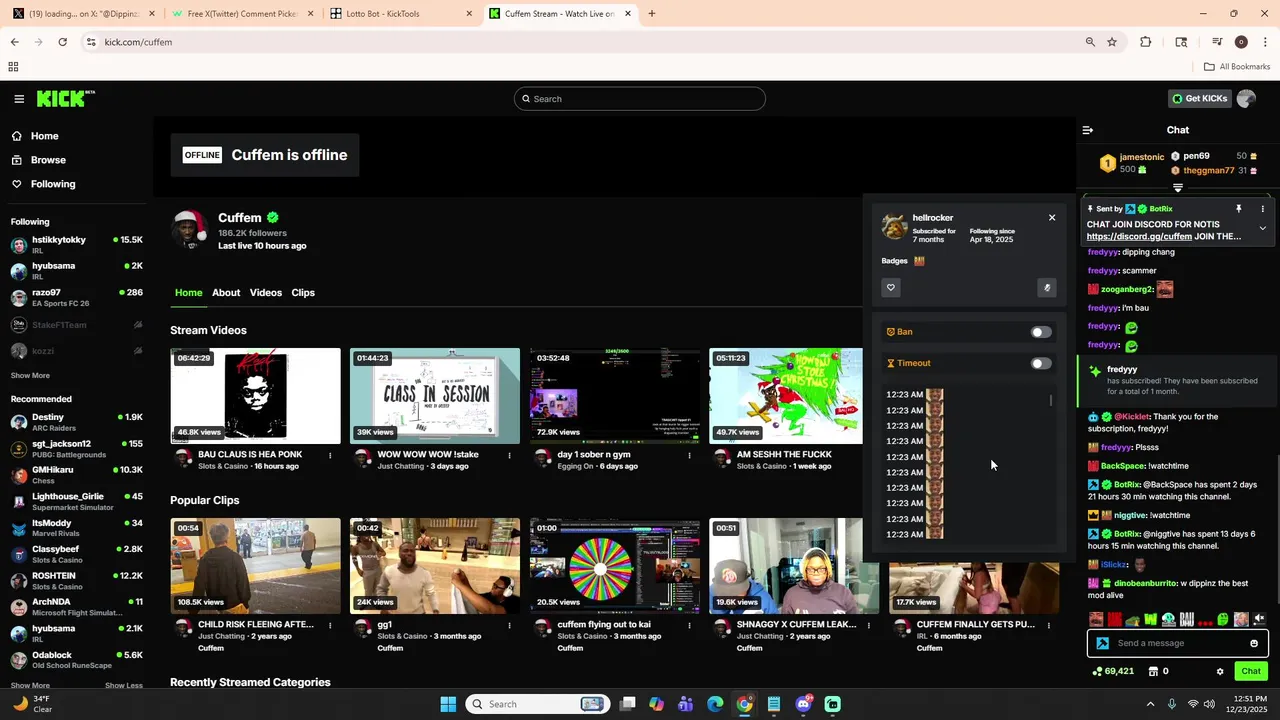Insert the green W quick emote

1151,620
